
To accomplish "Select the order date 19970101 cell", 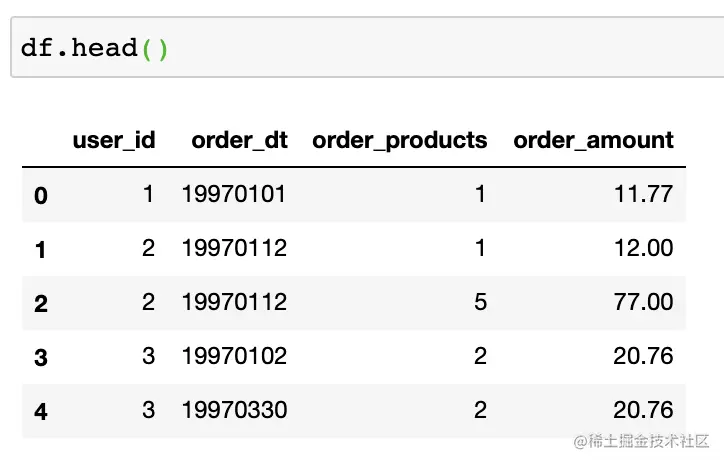I will 234,194.
